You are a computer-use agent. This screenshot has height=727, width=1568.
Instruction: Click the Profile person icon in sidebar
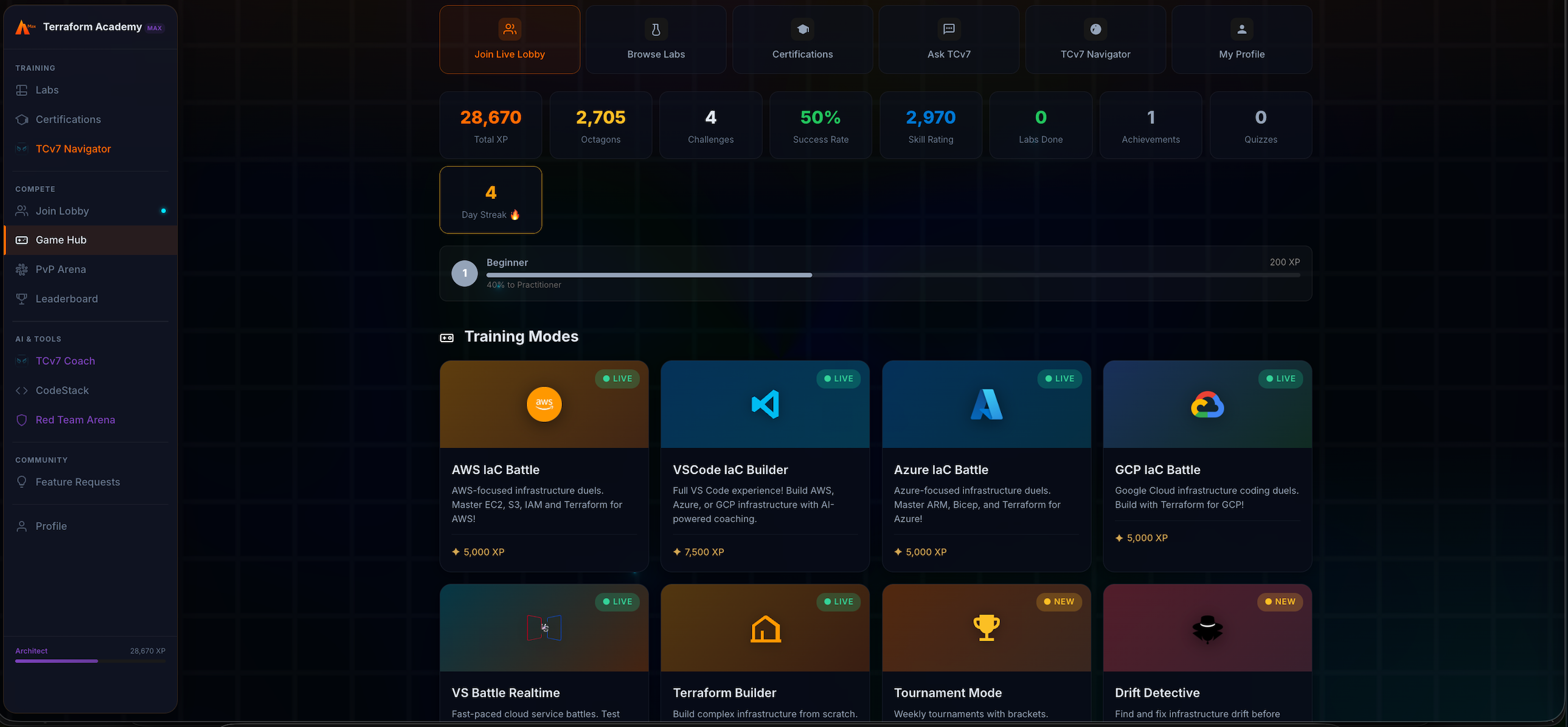22,526
